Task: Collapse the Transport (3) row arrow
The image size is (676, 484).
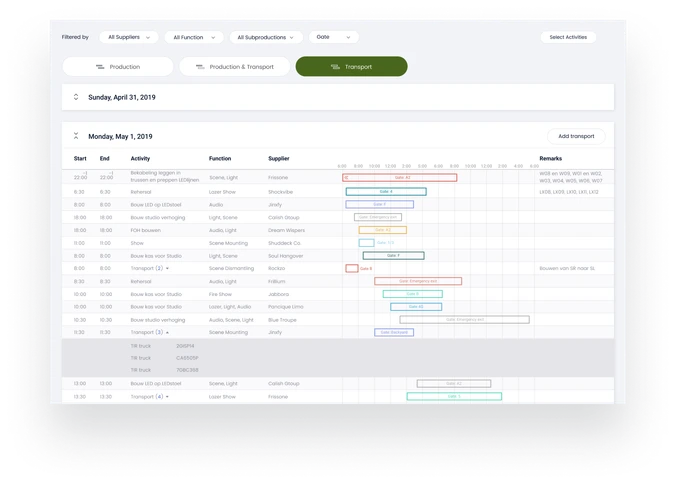Action: coord(167,333)
